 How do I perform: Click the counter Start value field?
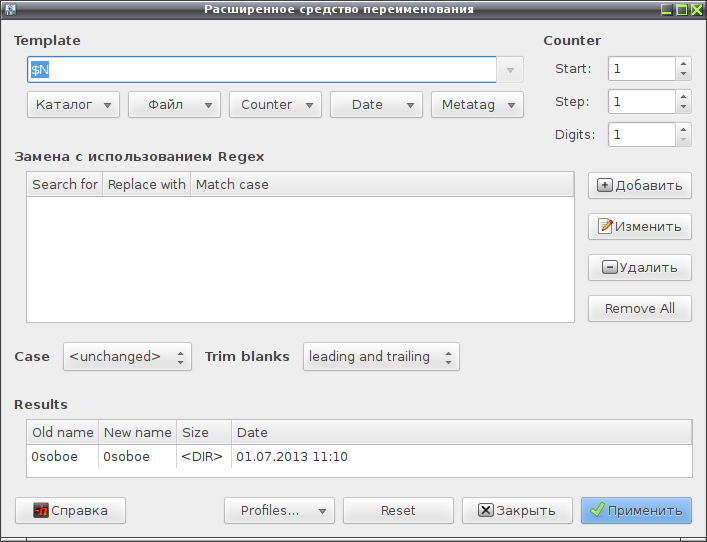pos(642,69)
